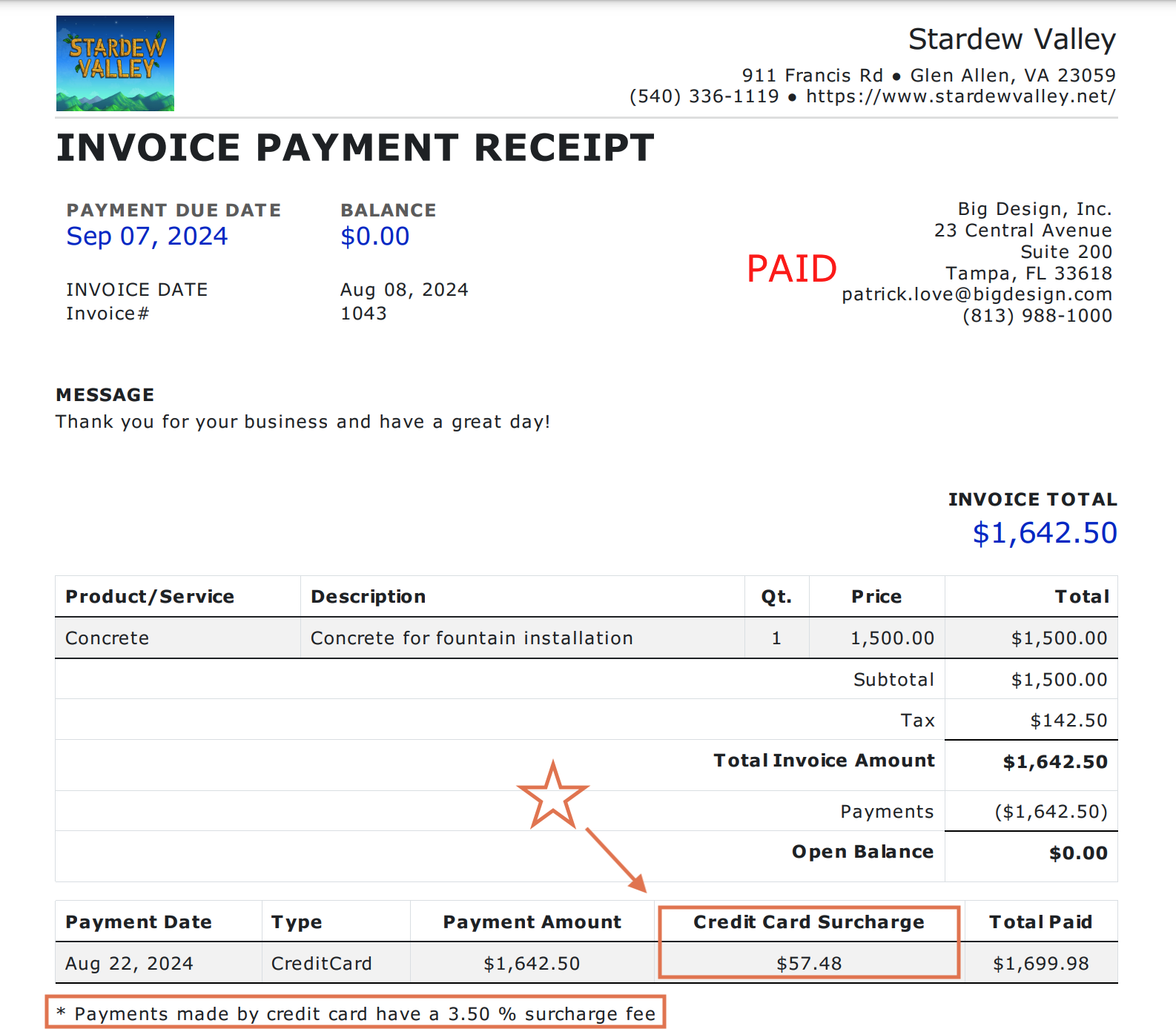Click Tampa, FL 33618 line
Image resolution: width=1176 pixels, height=1029 pixels.
click(1029, 274)
